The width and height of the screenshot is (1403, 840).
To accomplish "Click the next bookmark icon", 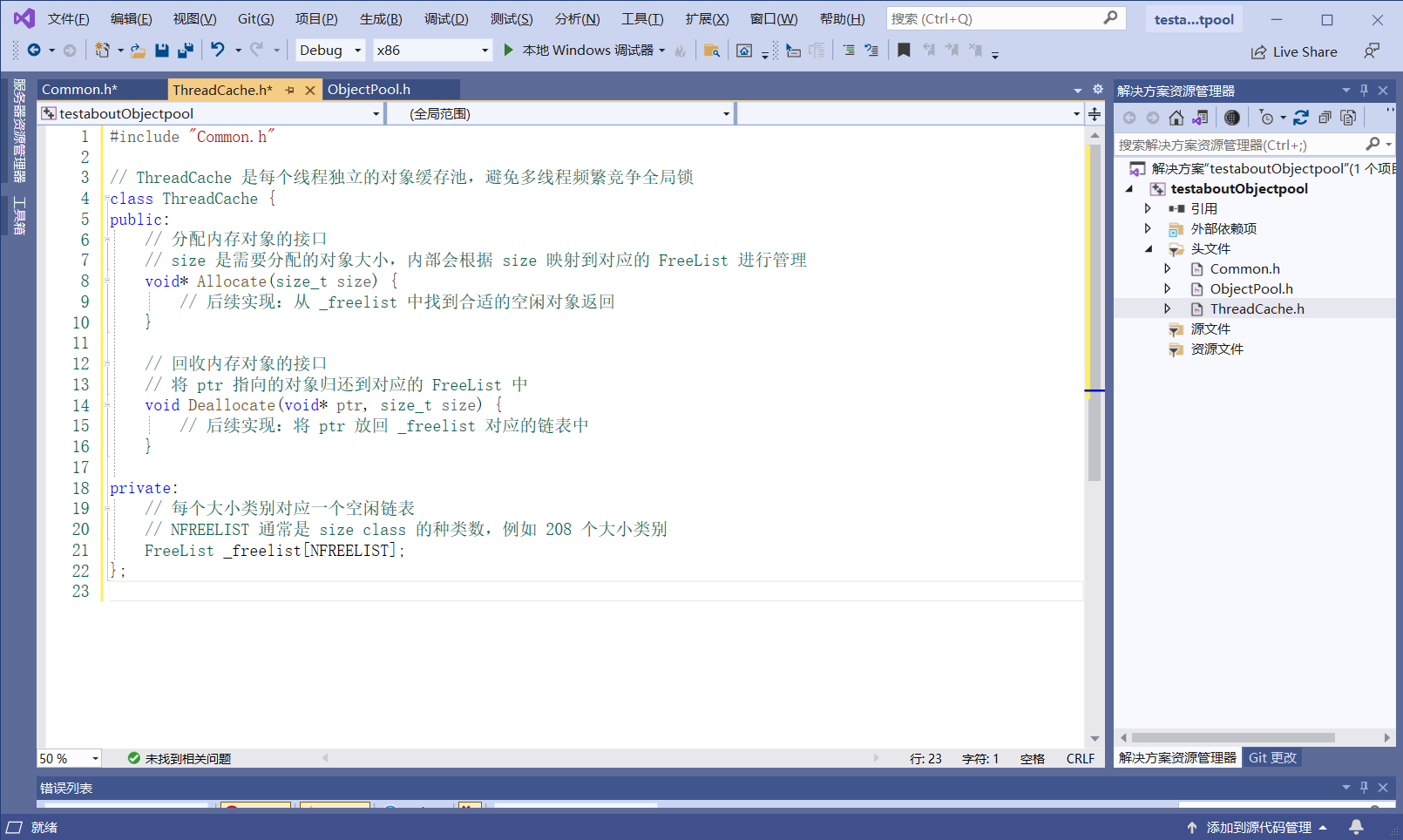I will point(952,51).
